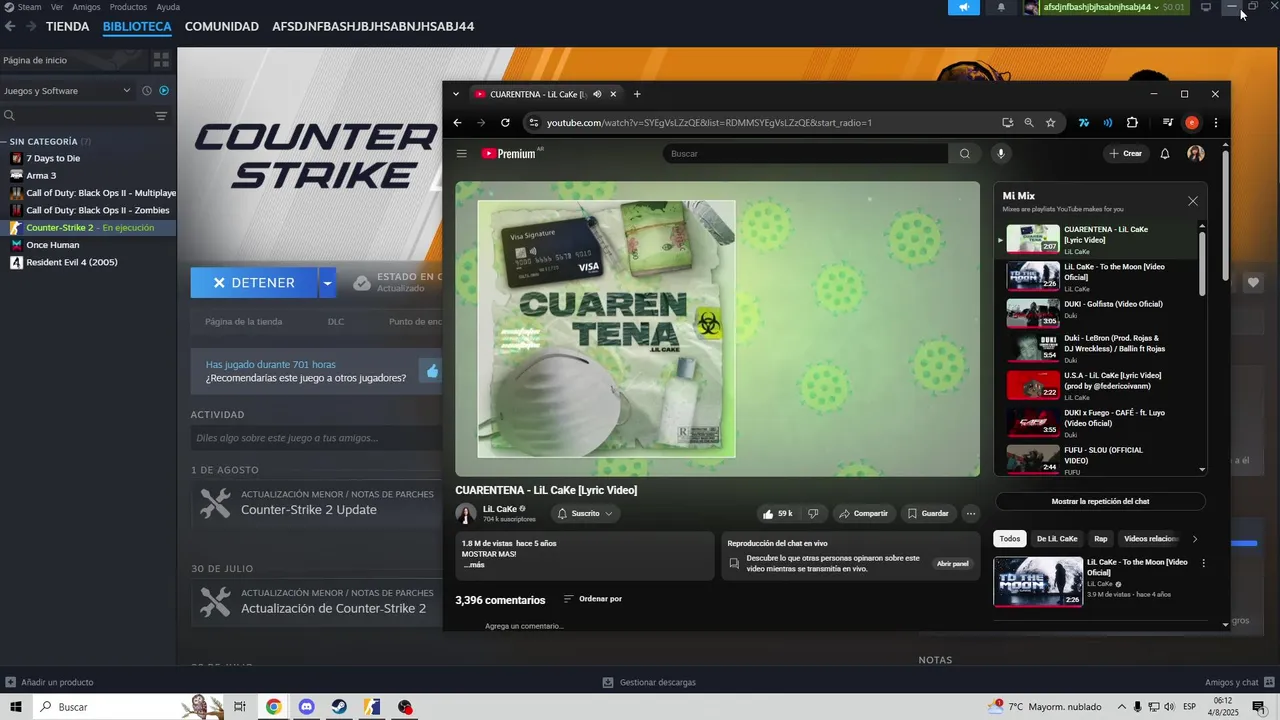Image resolution: width=1280 pixels, height=720 pixels.
Task: Play Duki - LeBron from the mix
Action: [x=1100, y=349]
